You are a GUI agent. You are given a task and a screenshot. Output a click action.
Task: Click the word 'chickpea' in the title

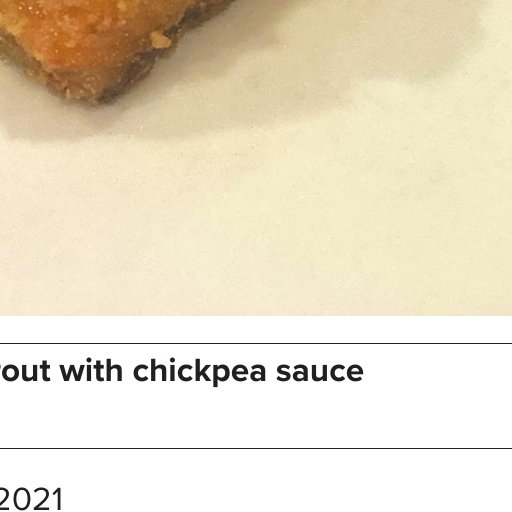click(199, 372)
